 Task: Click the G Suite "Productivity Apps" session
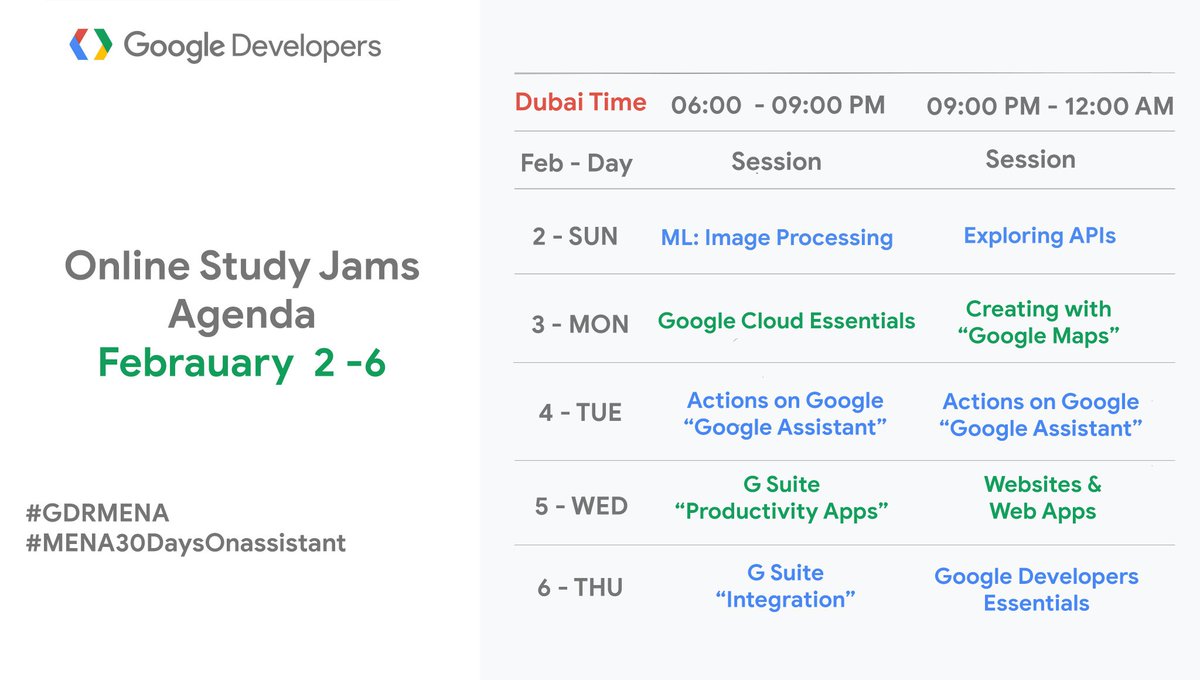pos(782,498)
